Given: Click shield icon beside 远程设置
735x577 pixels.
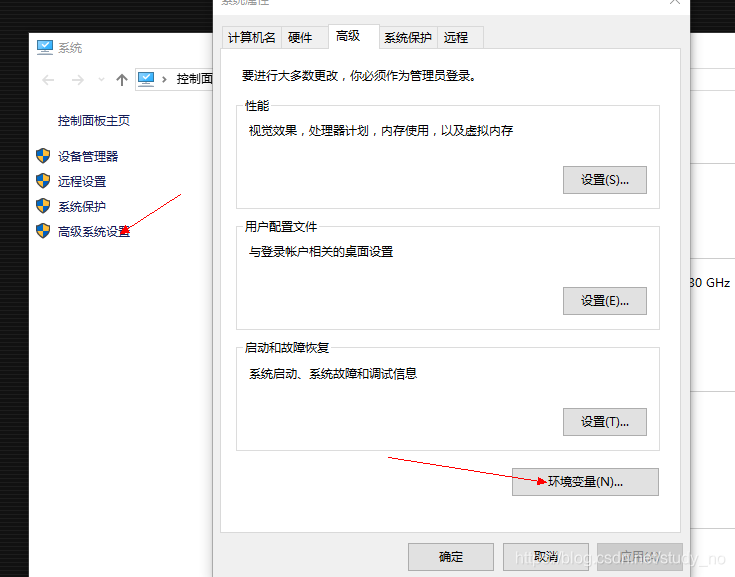Looking at the screenshot, I should click(43, 180).
